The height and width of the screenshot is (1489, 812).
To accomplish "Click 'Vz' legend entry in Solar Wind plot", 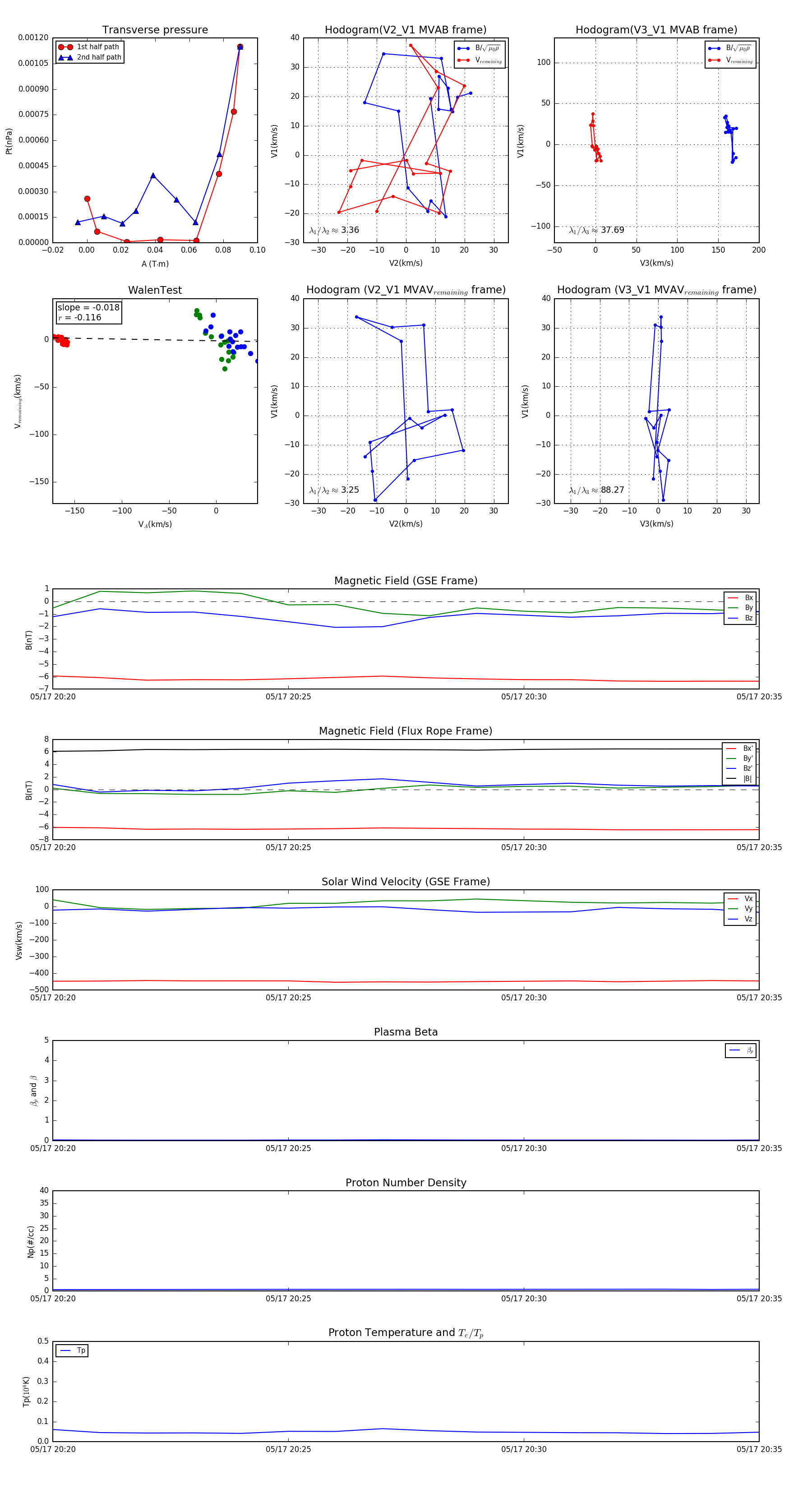I will [x=740, y=919].
